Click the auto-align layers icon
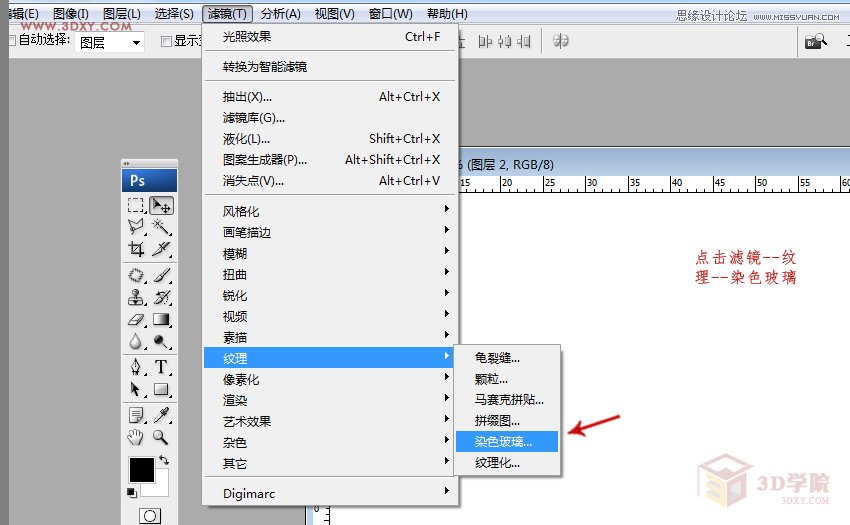The image size is (850, 525). point(561,41)
